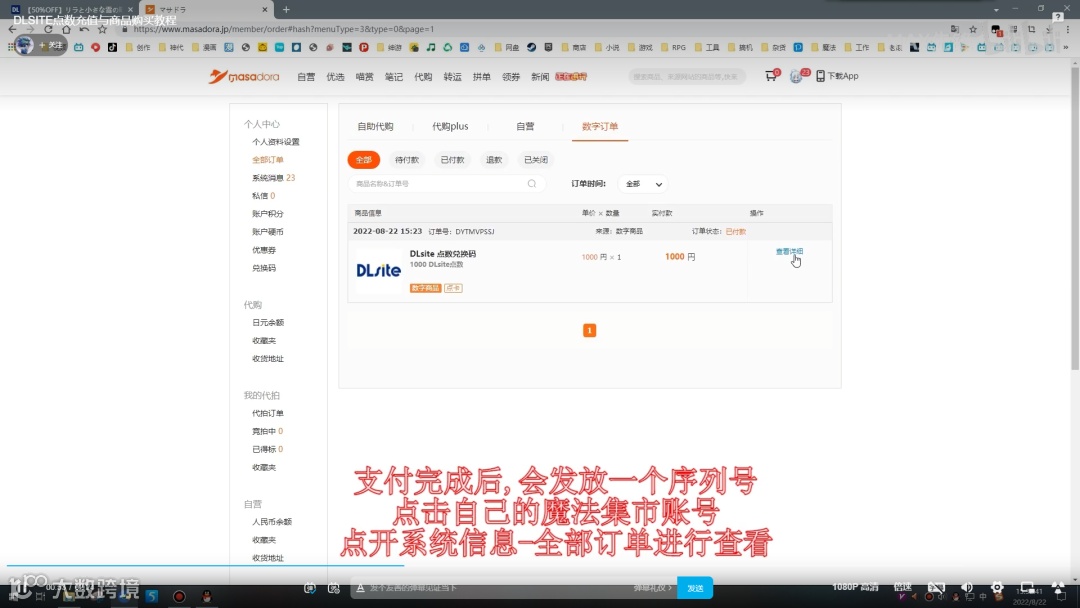Select the 全部 order filter pill

(364, 160)
